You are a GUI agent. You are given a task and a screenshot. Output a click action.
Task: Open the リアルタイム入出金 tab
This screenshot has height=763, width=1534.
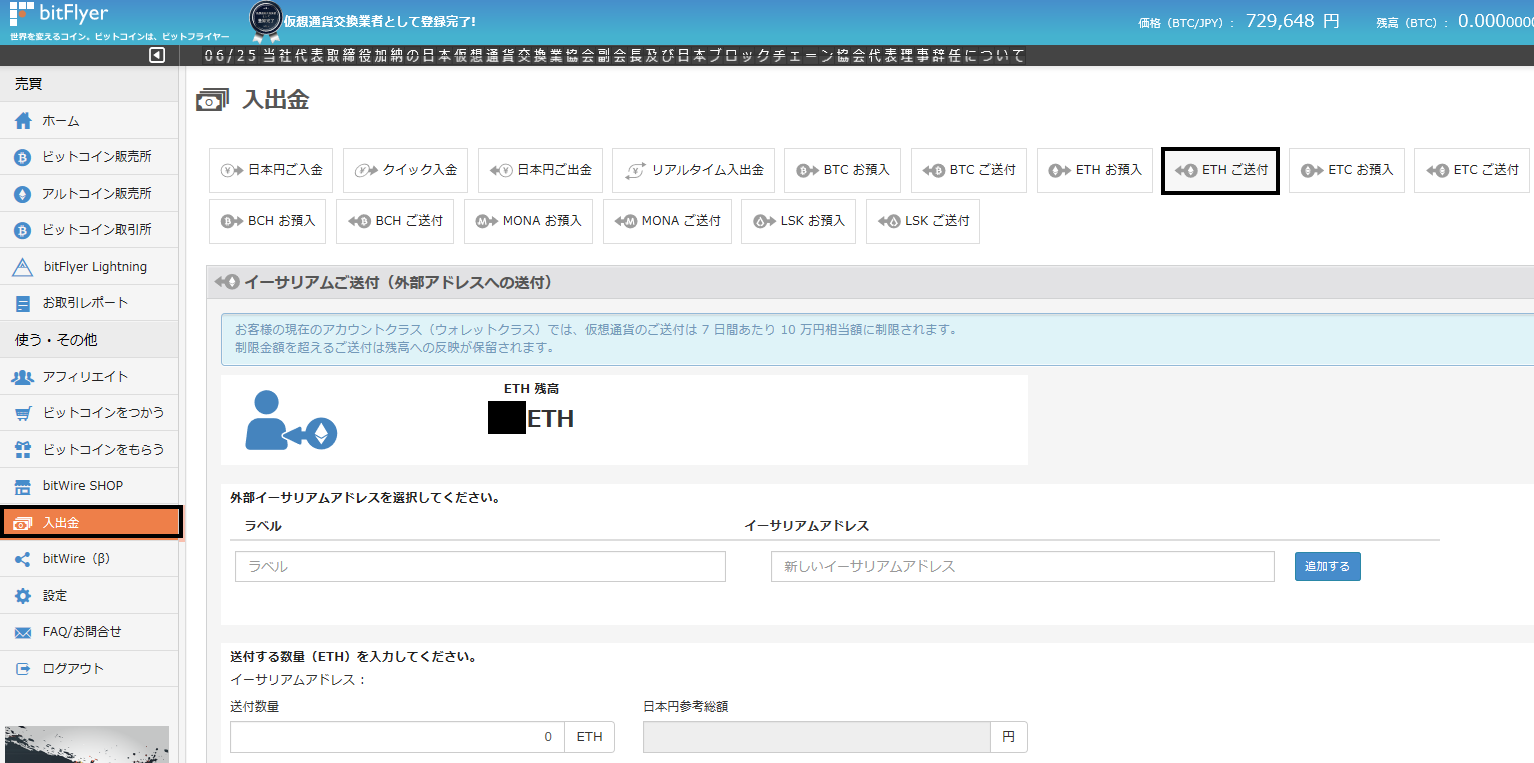coord(694,170)
